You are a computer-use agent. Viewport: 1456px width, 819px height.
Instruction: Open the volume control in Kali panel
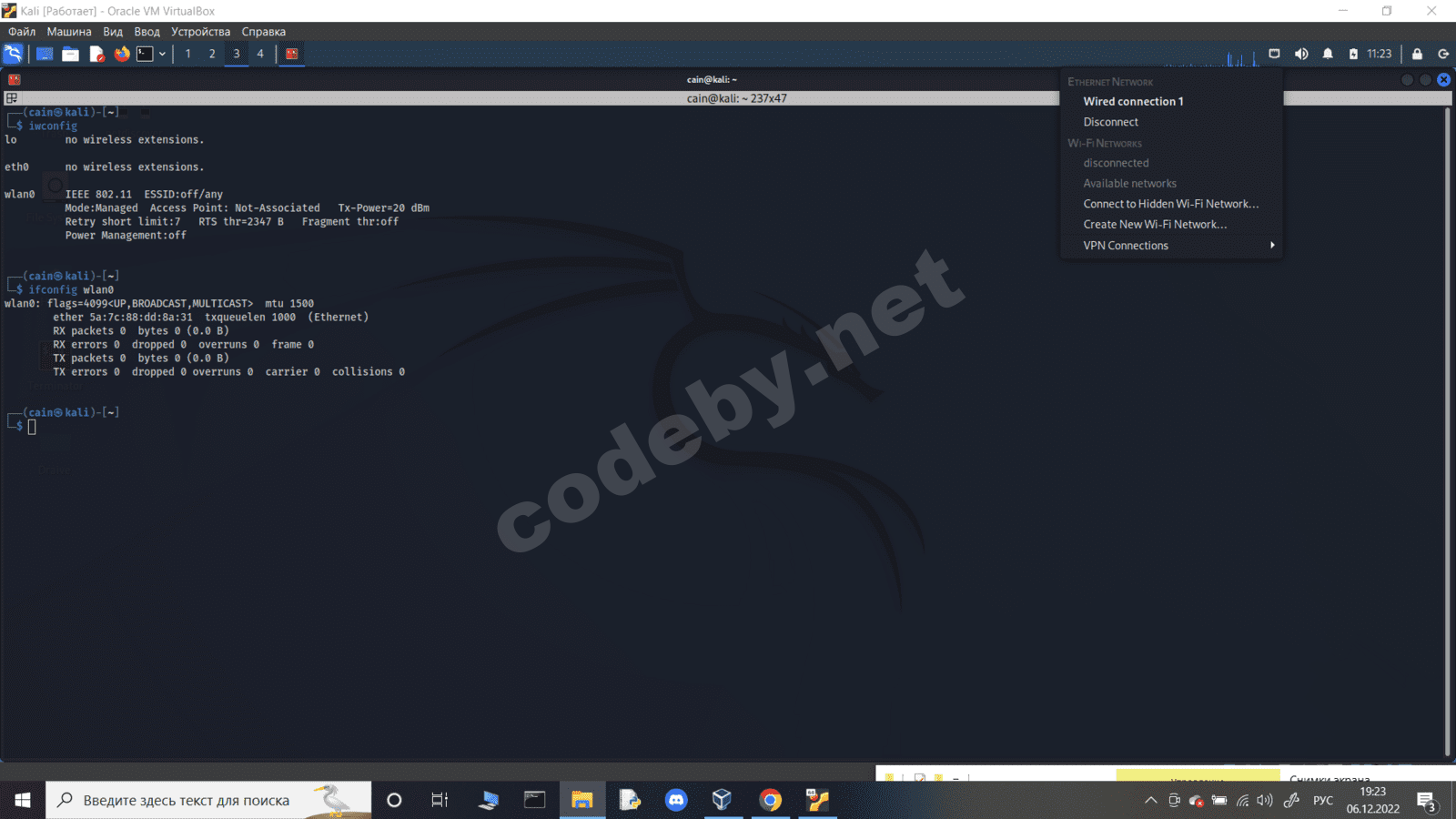coord(1301,54)
